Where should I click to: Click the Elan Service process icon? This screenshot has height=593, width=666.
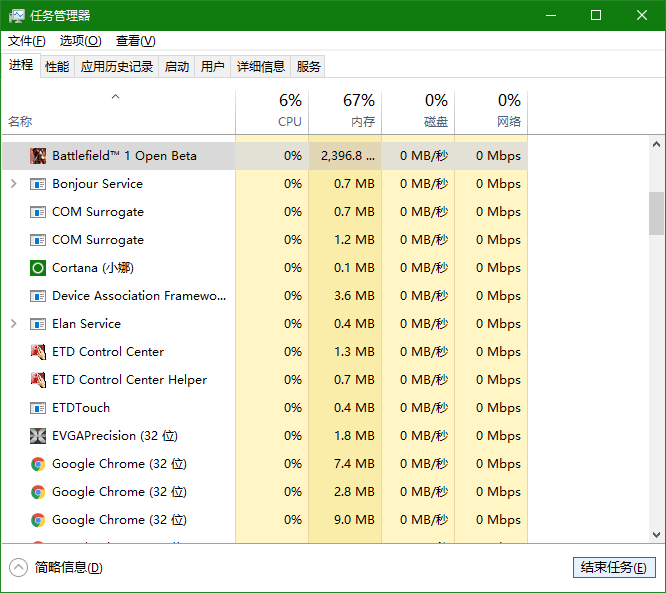[38, 324]
